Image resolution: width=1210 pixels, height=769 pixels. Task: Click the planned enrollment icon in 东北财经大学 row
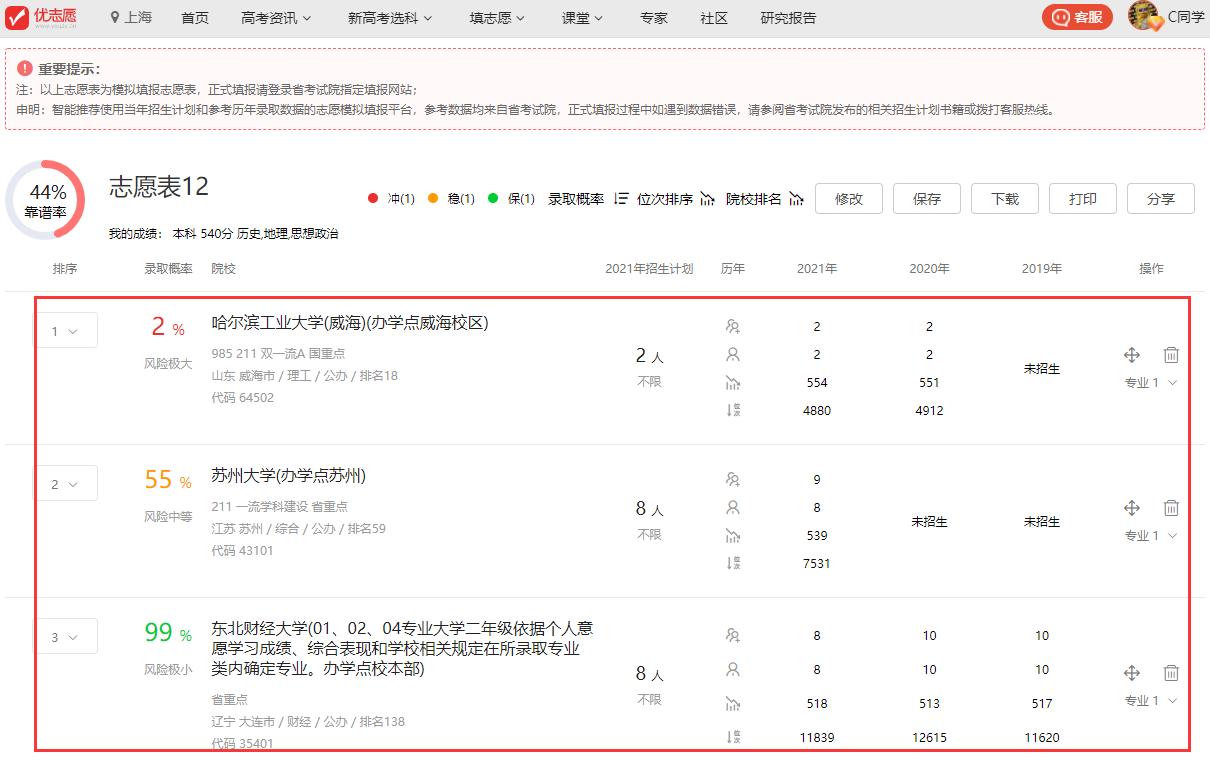[x=733, y=635]
